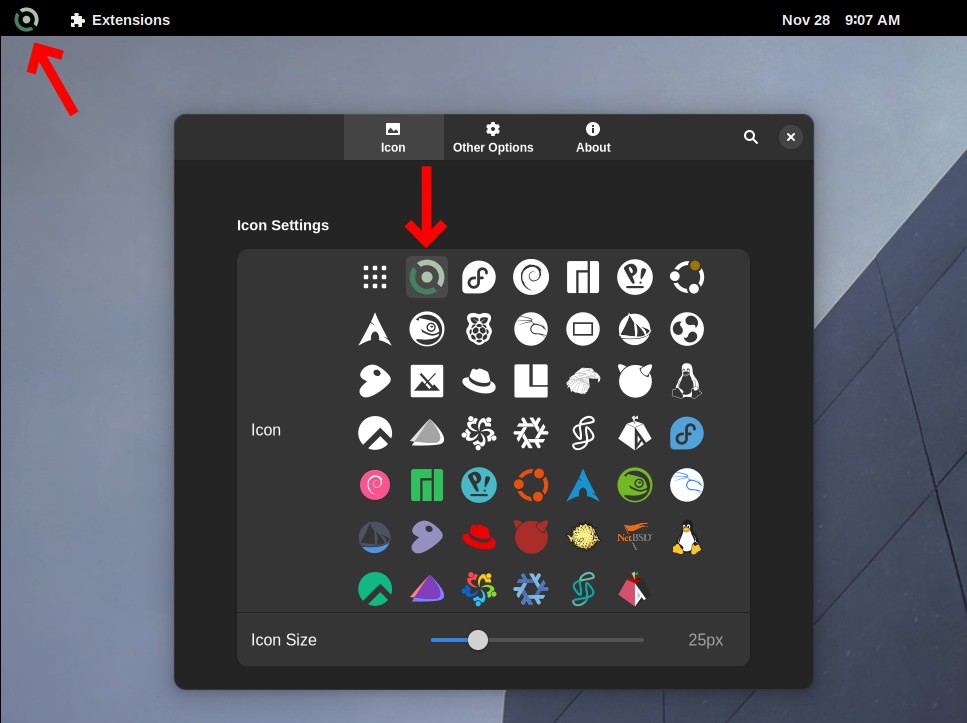The height and width of the screenshot is (723, 967).
Task: Select the blue NixOS snowflake logo
Action: click(531, 589)
